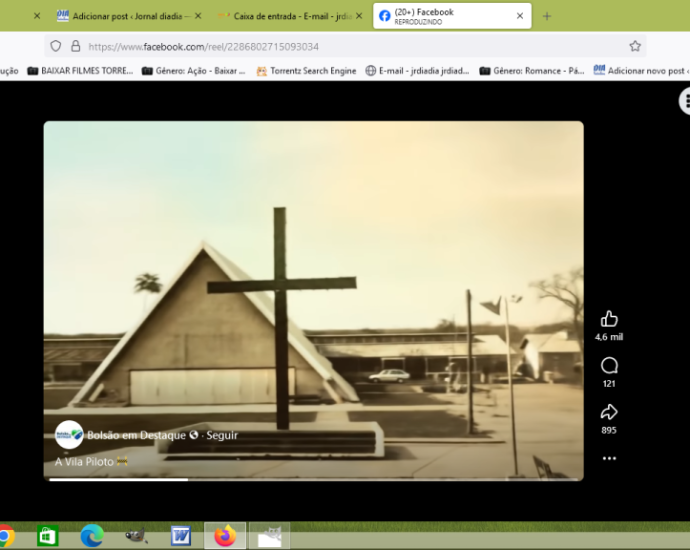Click the padlock site security icon
The height and width of the screenshot is (550, 690).
(x=75, y=46)
